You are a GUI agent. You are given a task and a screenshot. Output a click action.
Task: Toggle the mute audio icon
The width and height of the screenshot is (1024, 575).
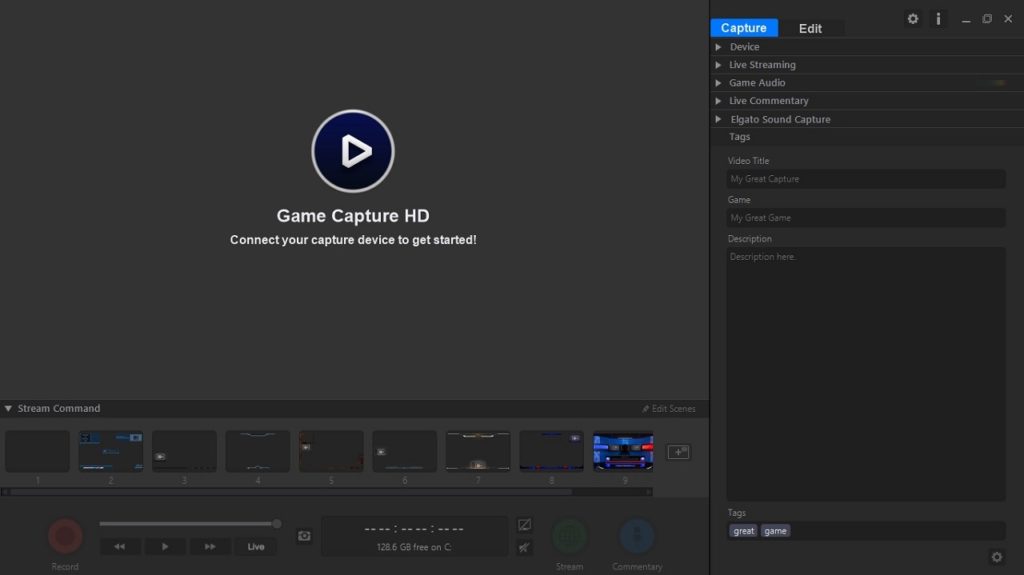point(524,548)
